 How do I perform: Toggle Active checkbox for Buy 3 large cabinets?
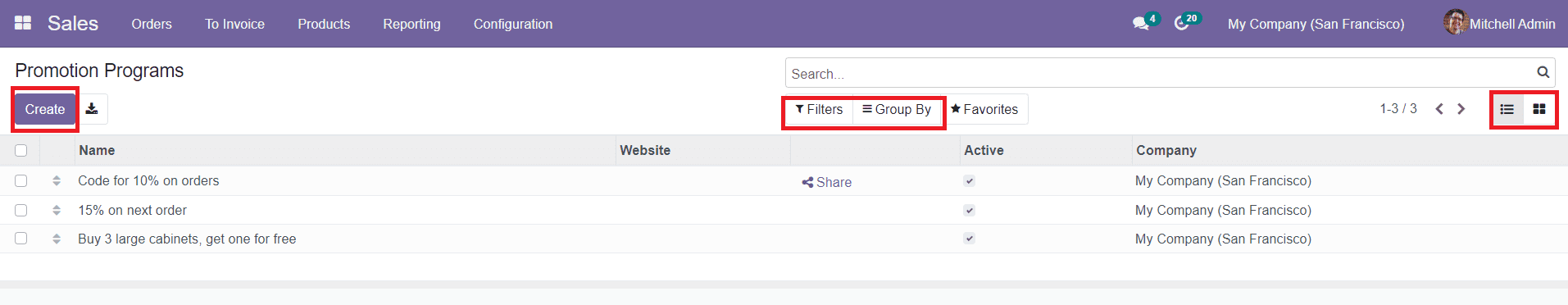970,239
